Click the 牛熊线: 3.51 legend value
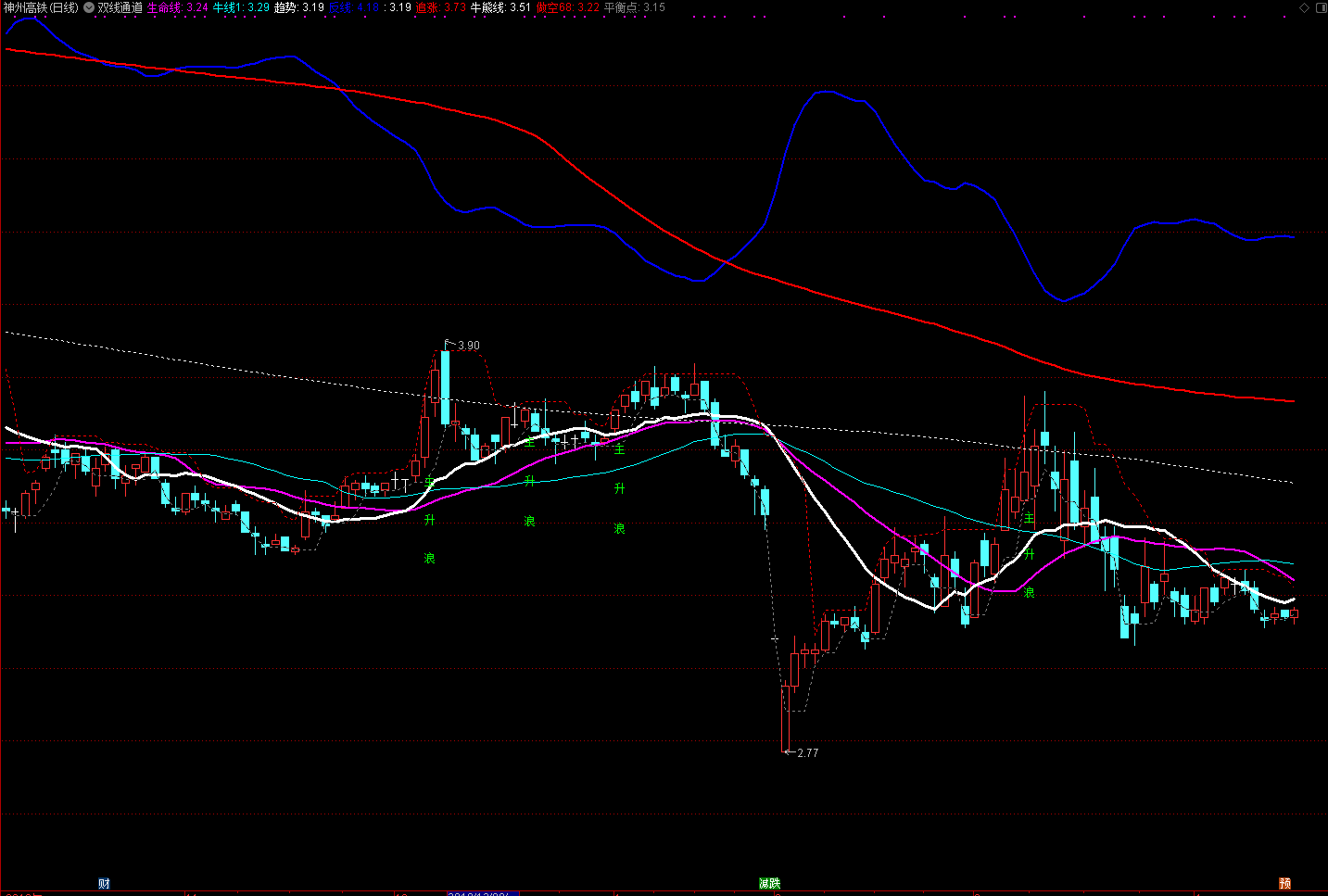 pos(501,7)
